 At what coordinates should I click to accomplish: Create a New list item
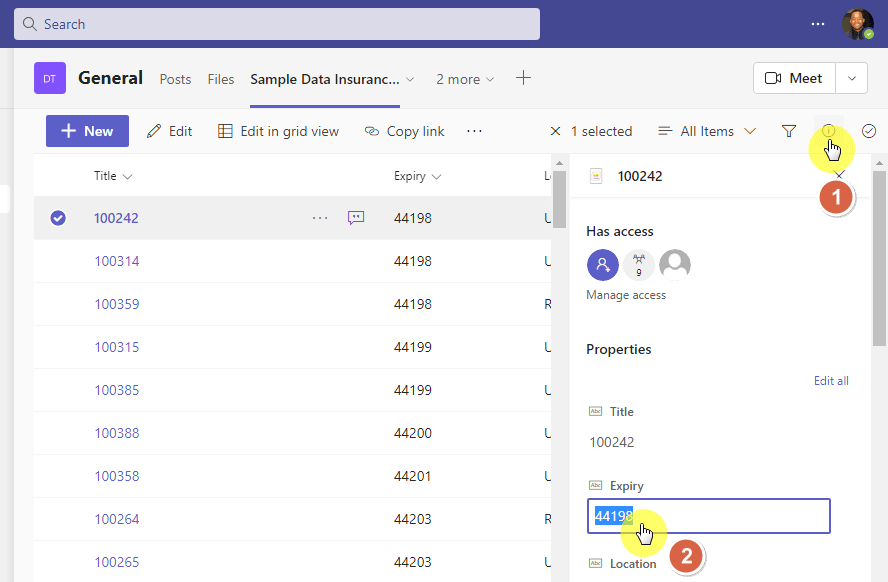coord(87,131)
